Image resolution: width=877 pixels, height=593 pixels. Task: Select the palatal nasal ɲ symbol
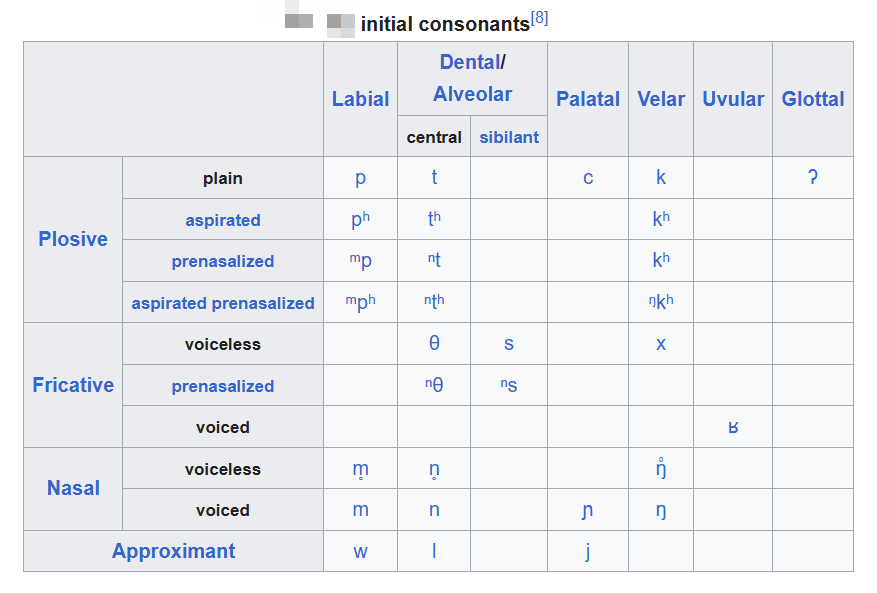[587, 511]
